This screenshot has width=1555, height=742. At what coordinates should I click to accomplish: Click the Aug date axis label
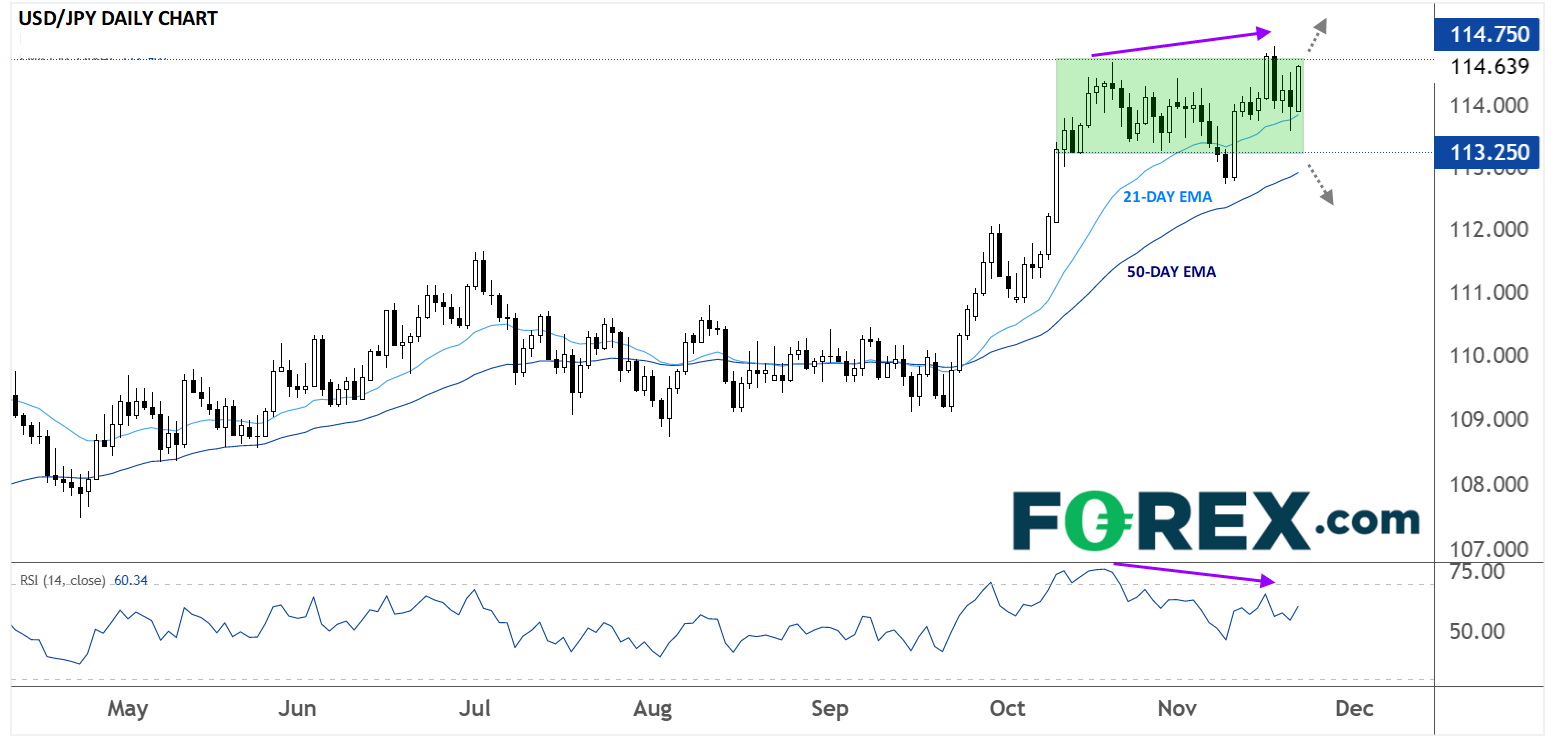pyautogui.click(x=652, y=709)
